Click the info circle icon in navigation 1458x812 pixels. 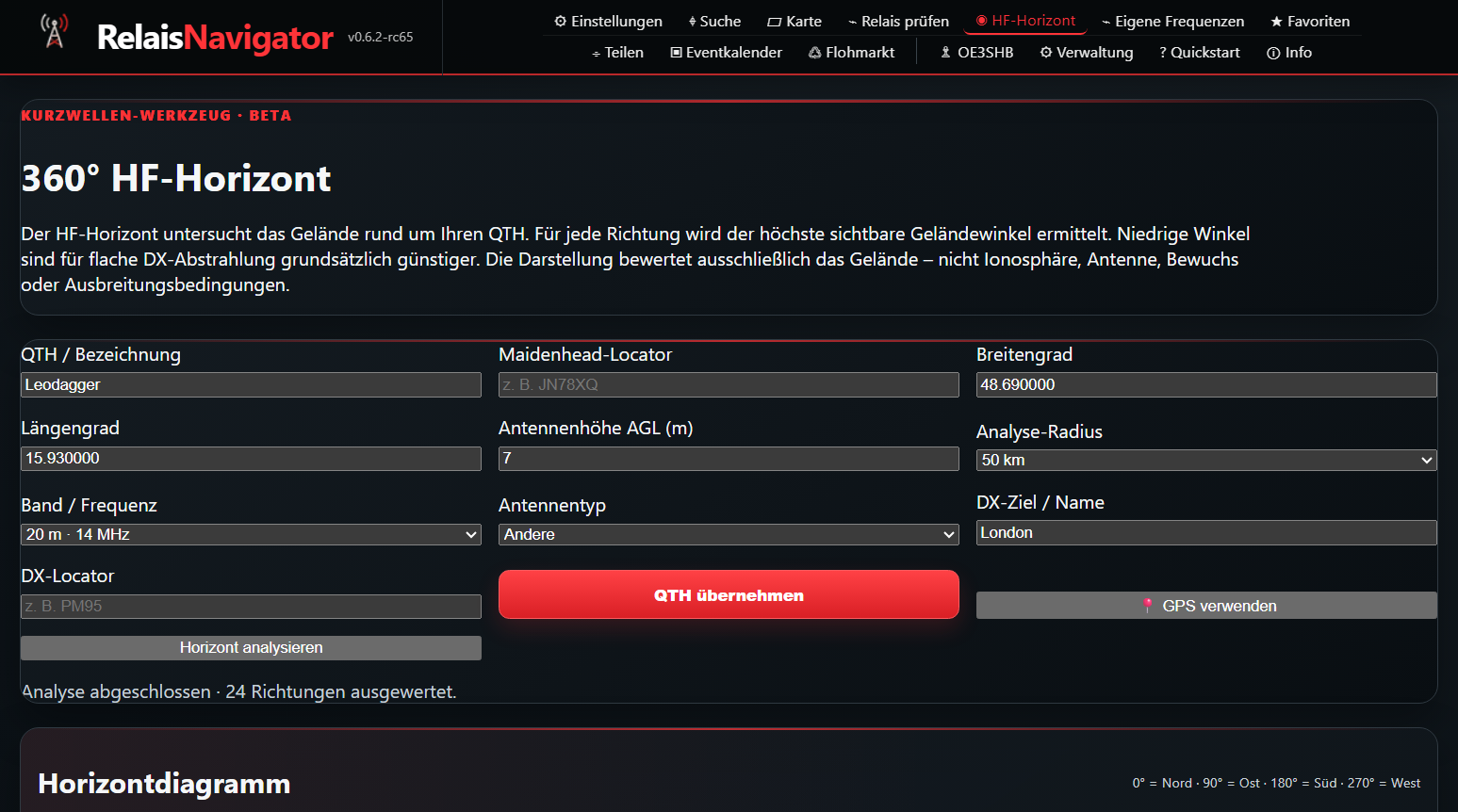click(x=1273, y=53)
